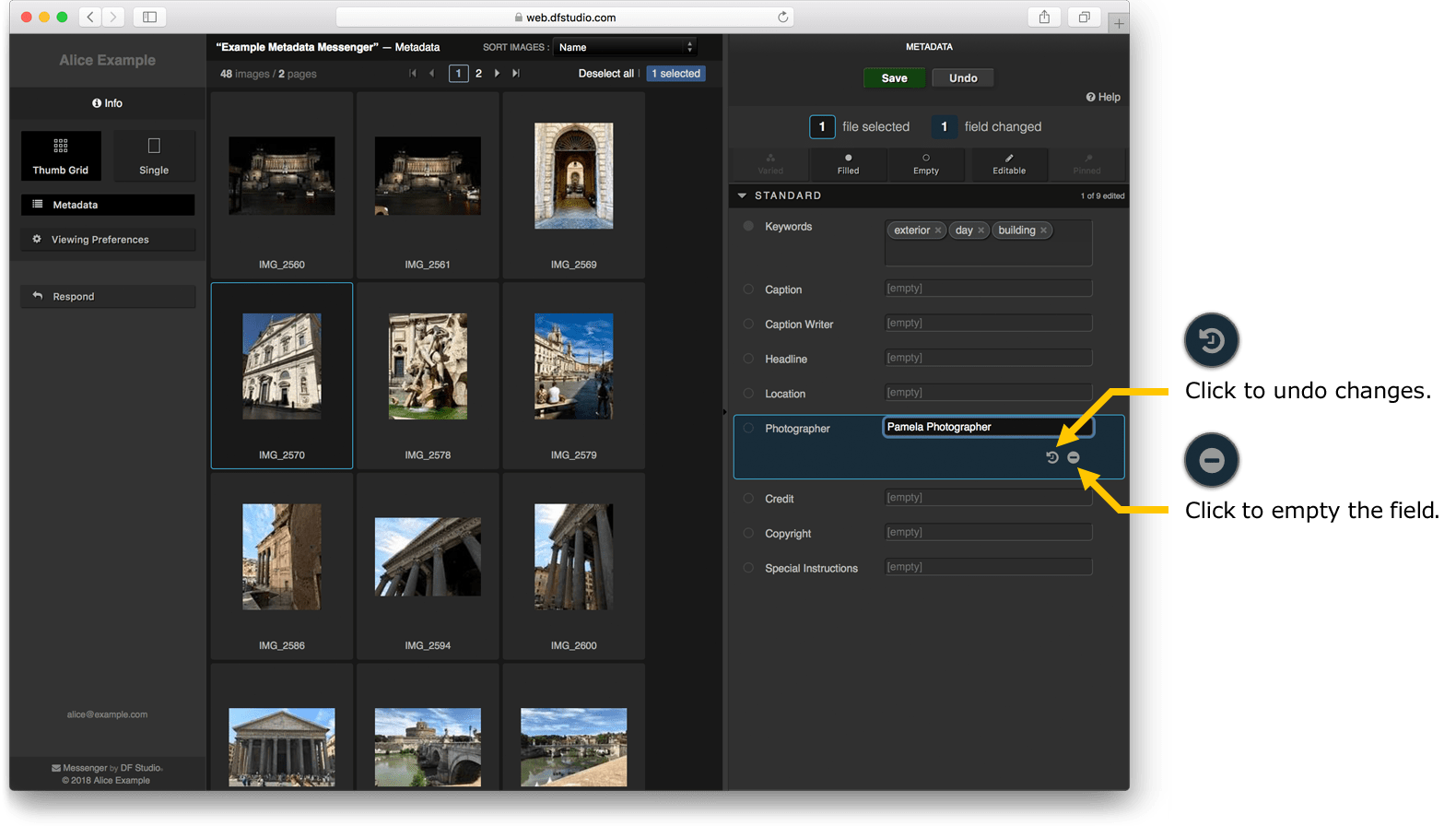Image resolution: width=1456 pixels, height=826 pixels.
Task: Click Deselect all
Action: pos(605,74)
